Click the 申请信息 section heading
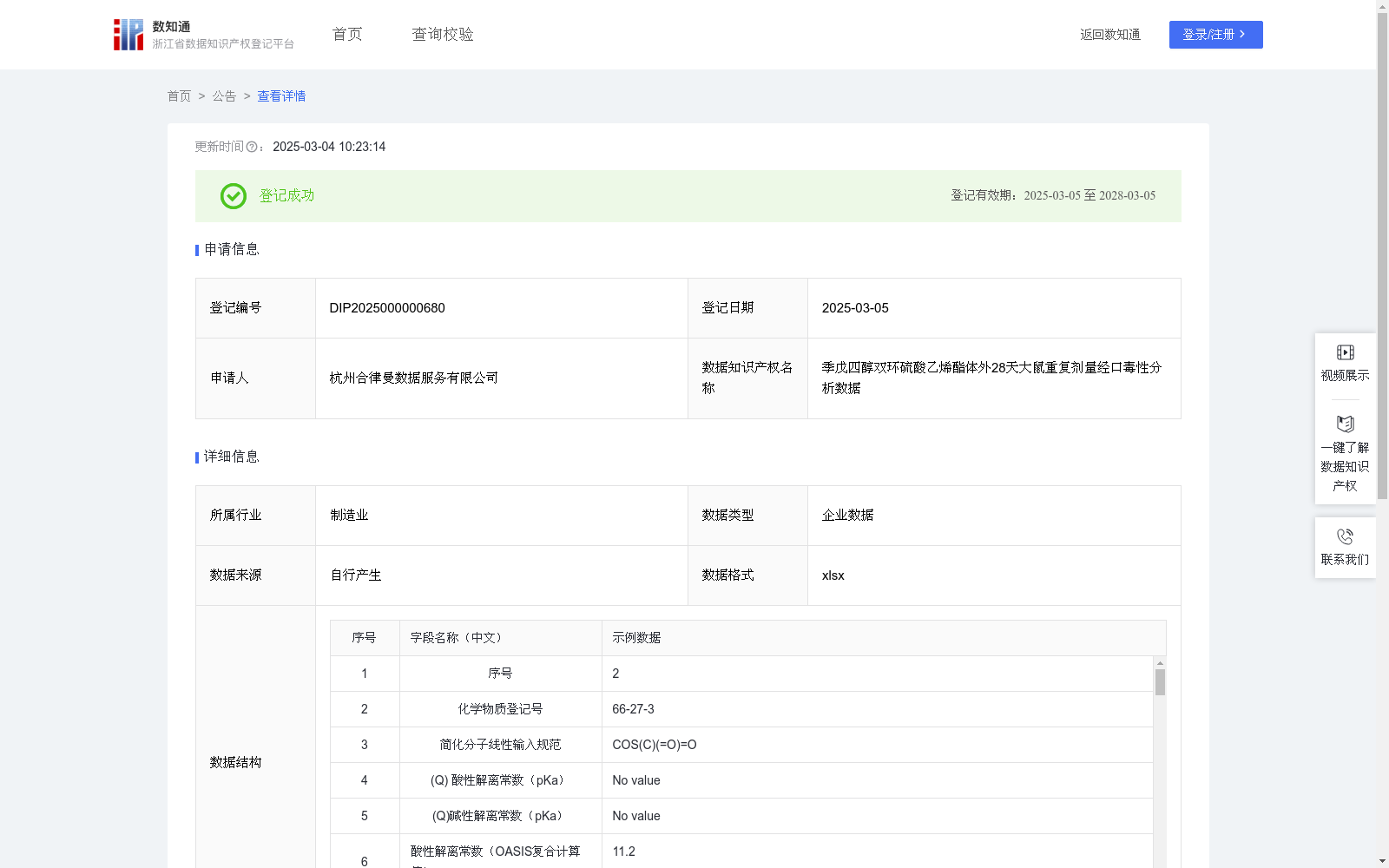 [x=232, y=250]
